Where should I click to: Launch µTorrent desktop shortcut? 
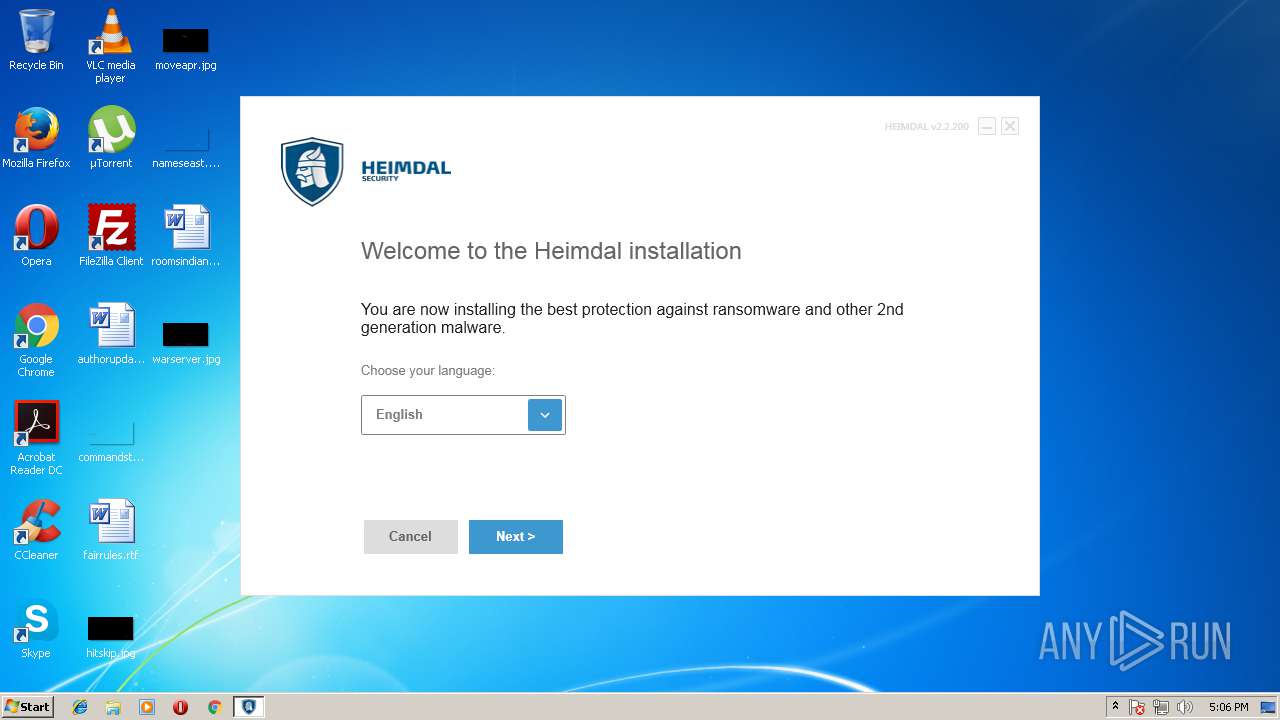[x=111, y=138]
